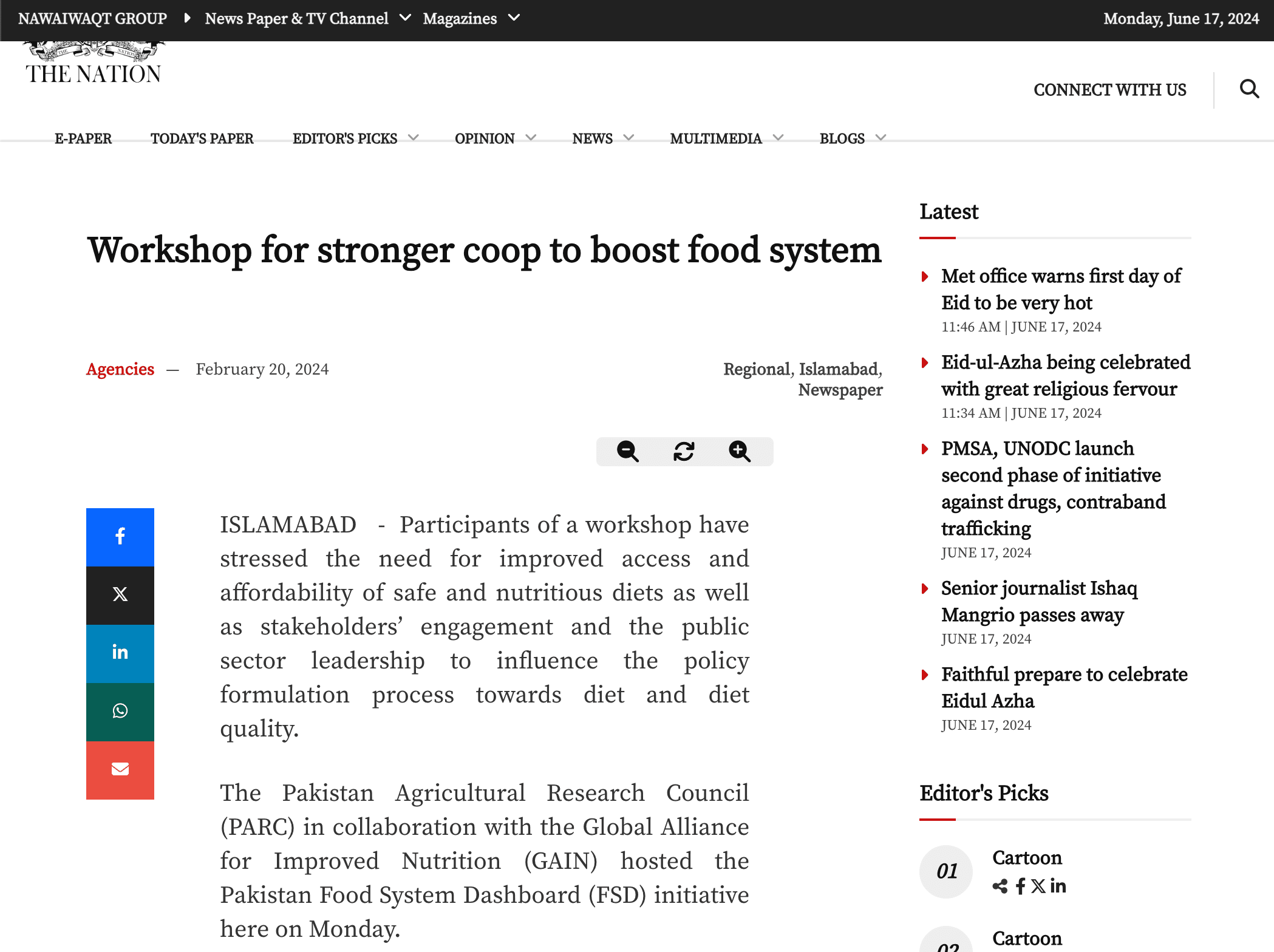Click the article headline Workshop for stronger coop
Viewport: 1274px width, 952px height.
[x=484, y=250]
